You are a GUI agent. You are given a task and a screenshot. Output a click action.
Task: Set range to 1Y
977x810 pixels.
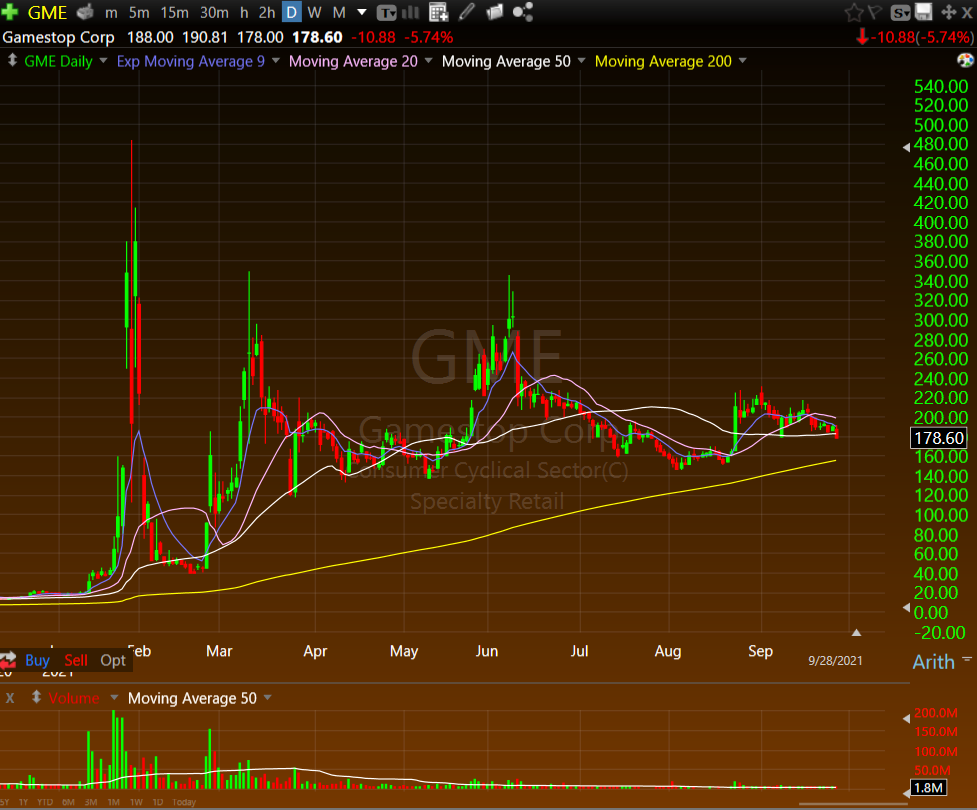pyautogui.click(x=23, y=802)
